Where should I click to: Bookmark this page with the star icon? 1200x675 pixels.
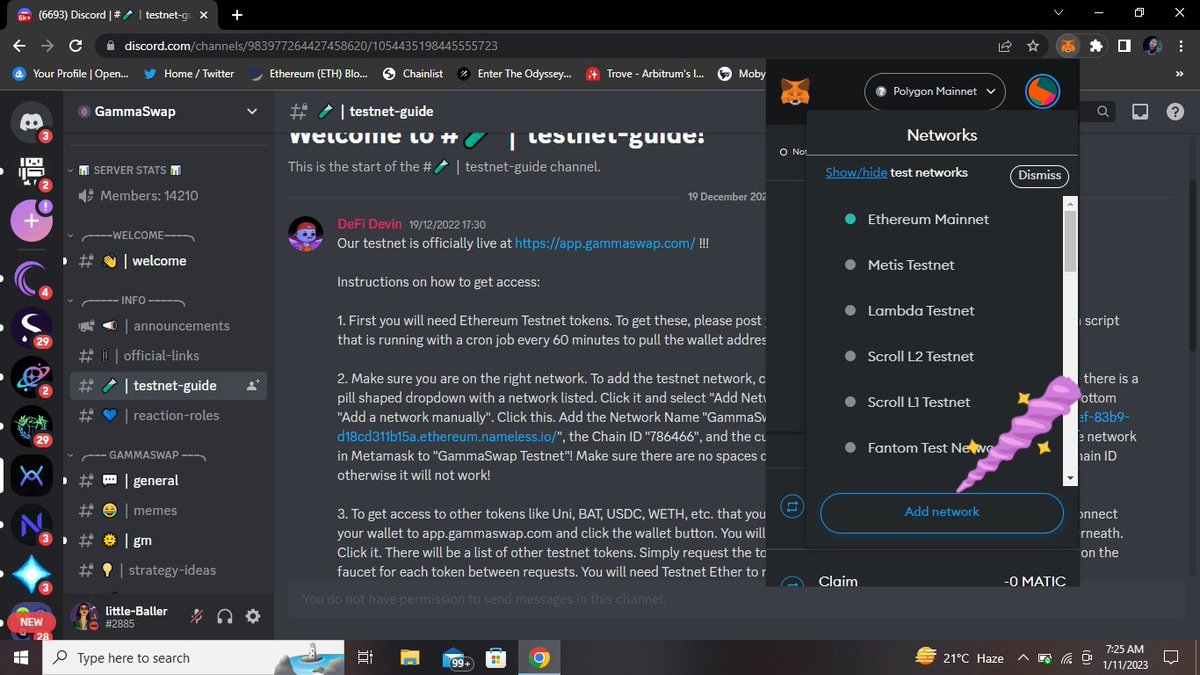pos(1032,46)
